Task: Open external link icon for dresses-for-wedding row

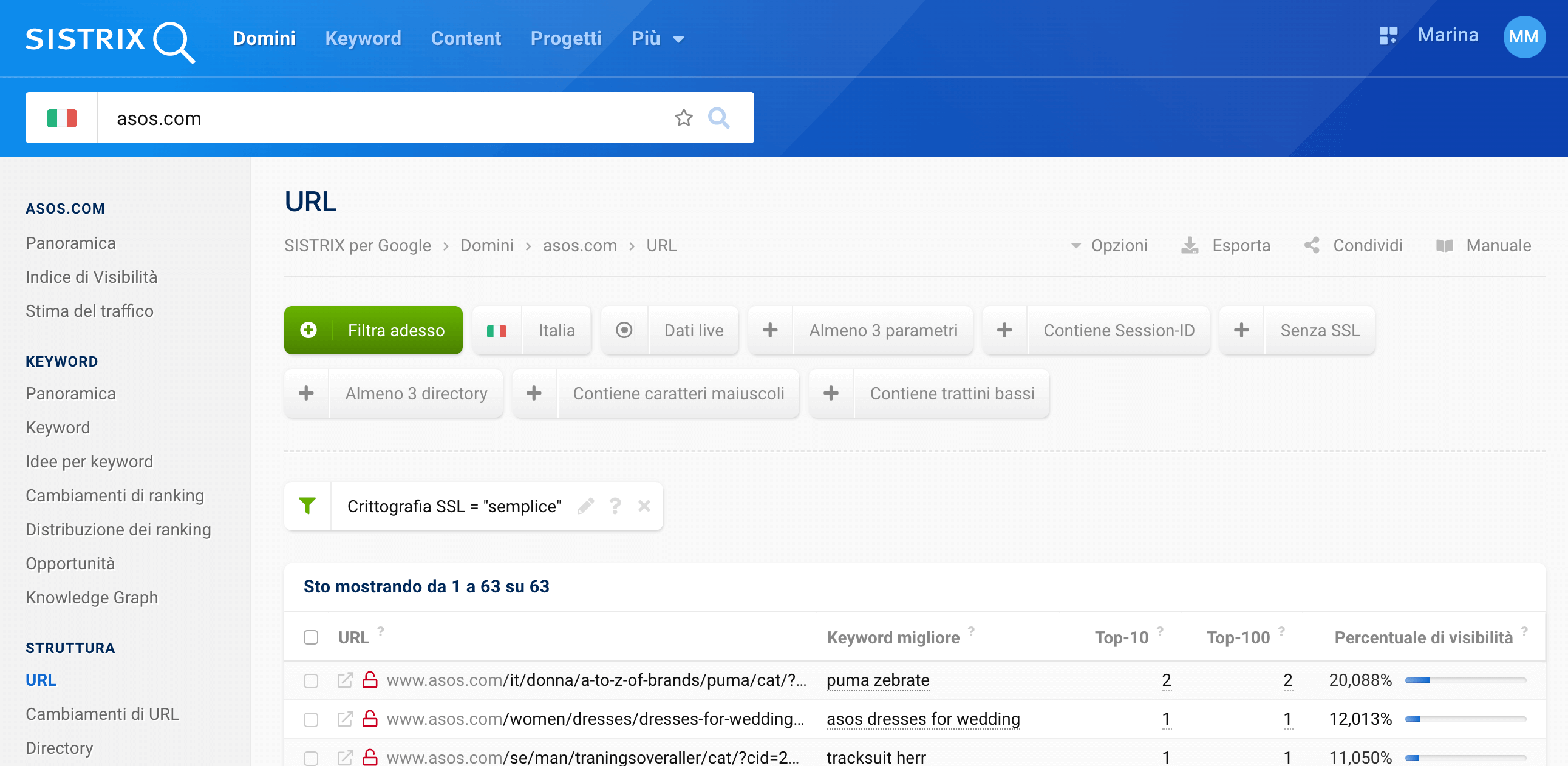Action: click(x=345, y=719)
